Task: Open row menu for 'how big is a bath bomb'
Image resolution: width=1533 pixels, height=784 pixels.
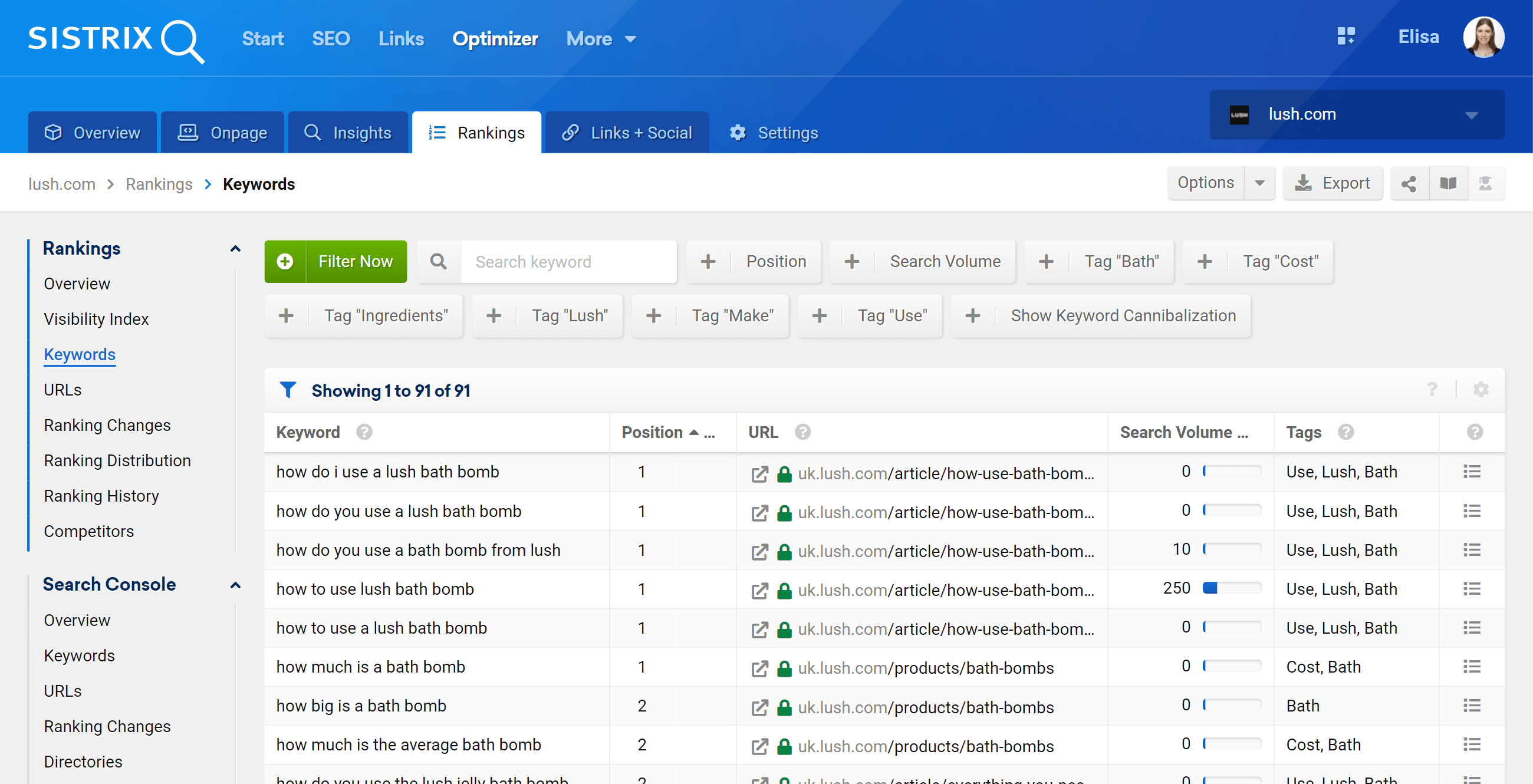Action: [x=1472, y=706]
